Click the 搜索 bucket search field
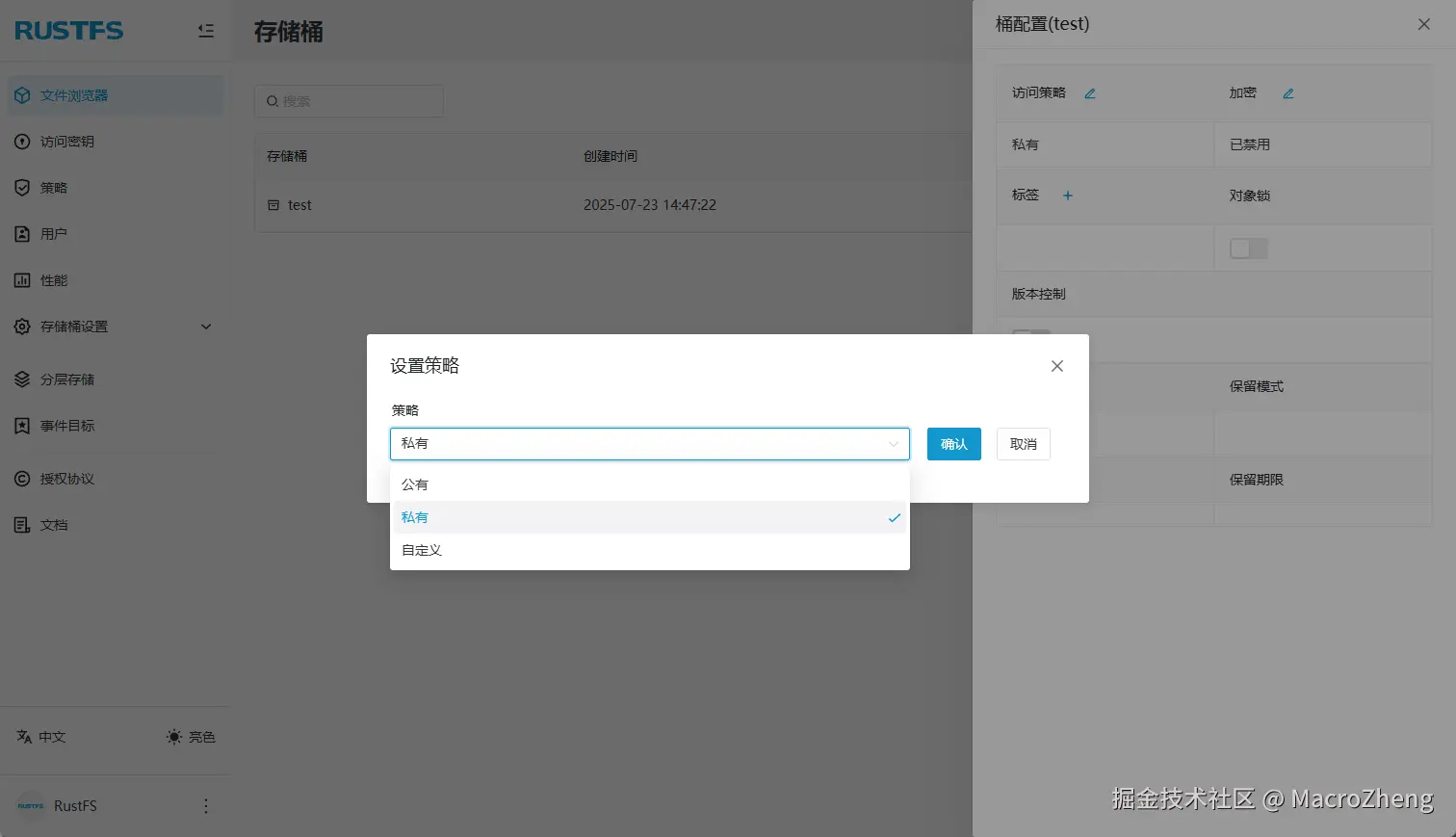 pos(349,101)
